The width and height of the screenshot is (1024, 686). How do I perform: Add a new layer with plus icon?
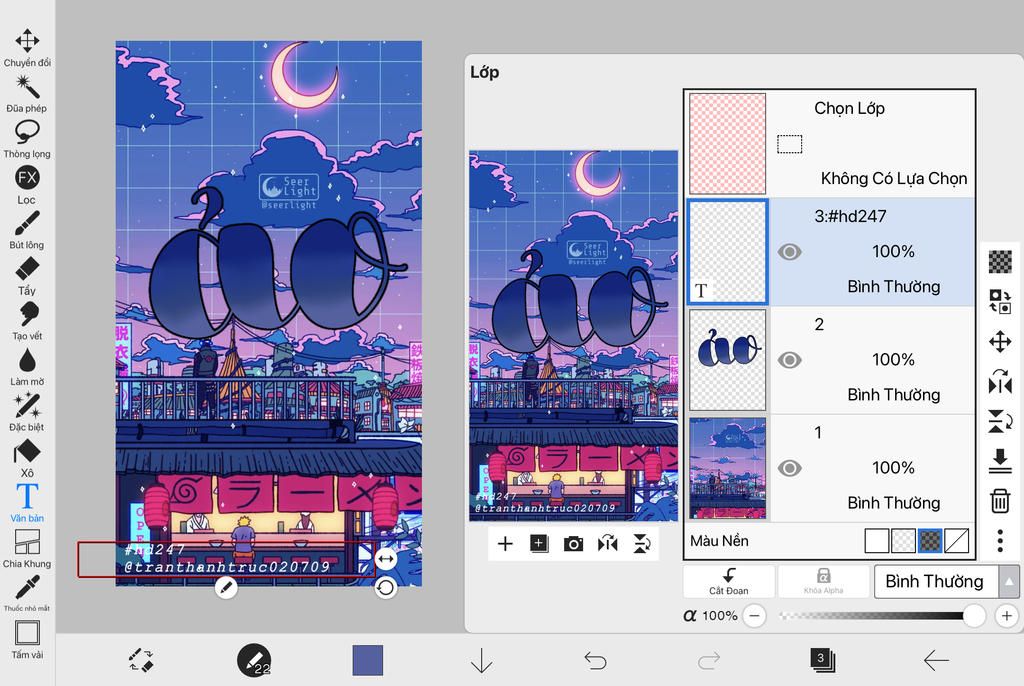pyautogui.click(x=505, y=544)
